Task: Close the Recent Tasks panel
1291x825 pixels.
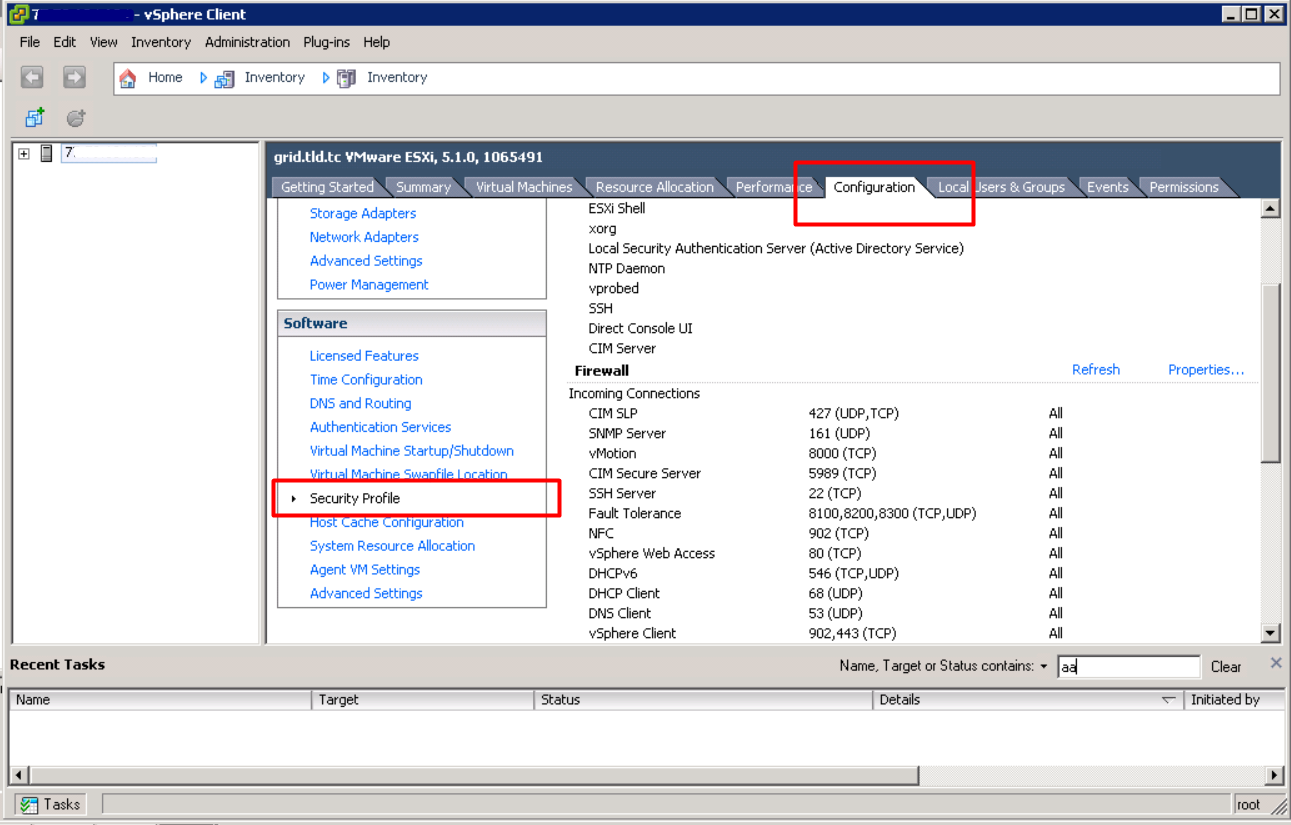Action: (x=1275, y=663)
